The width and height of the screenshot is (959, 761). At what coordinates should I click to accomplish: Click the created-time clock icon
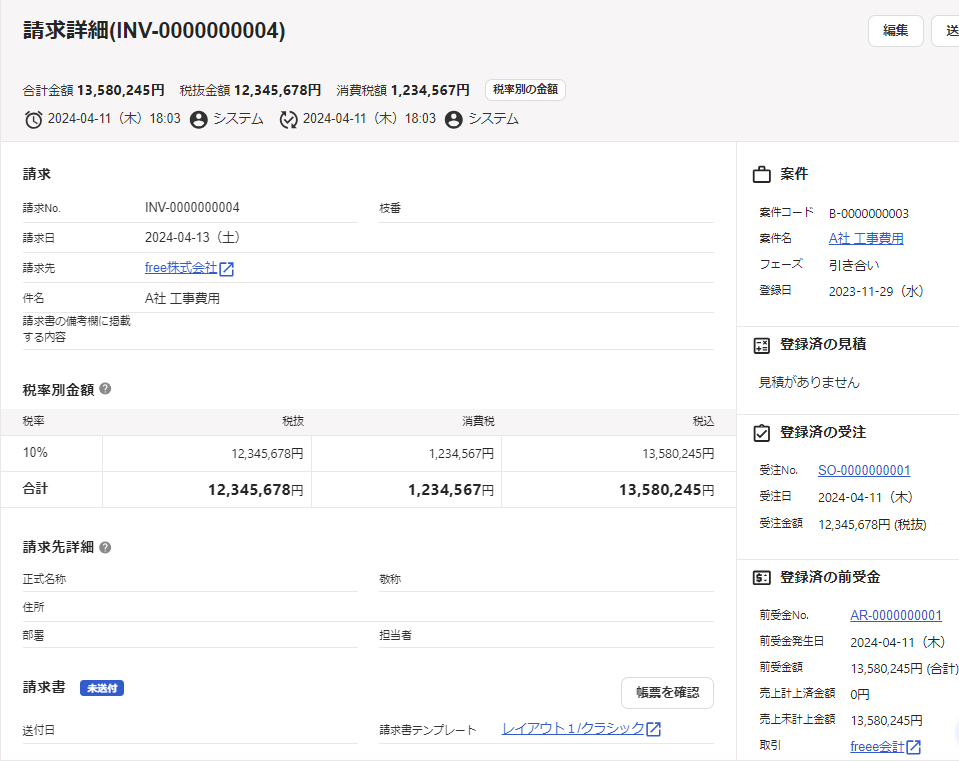click(x=34, y=119)
